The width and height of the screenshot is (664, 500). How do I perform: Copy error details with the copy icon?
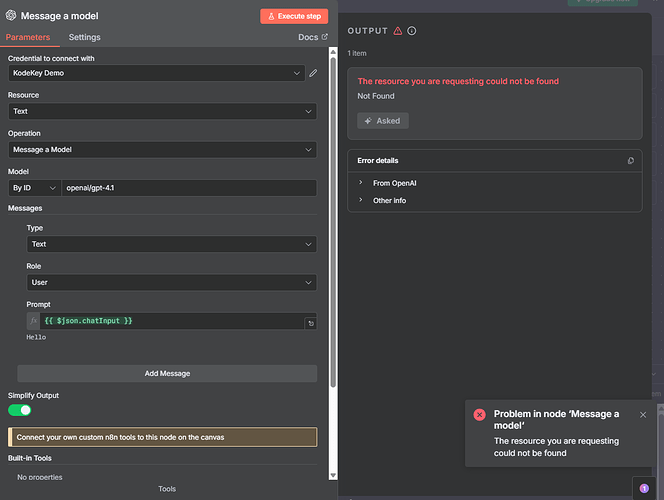630,160
